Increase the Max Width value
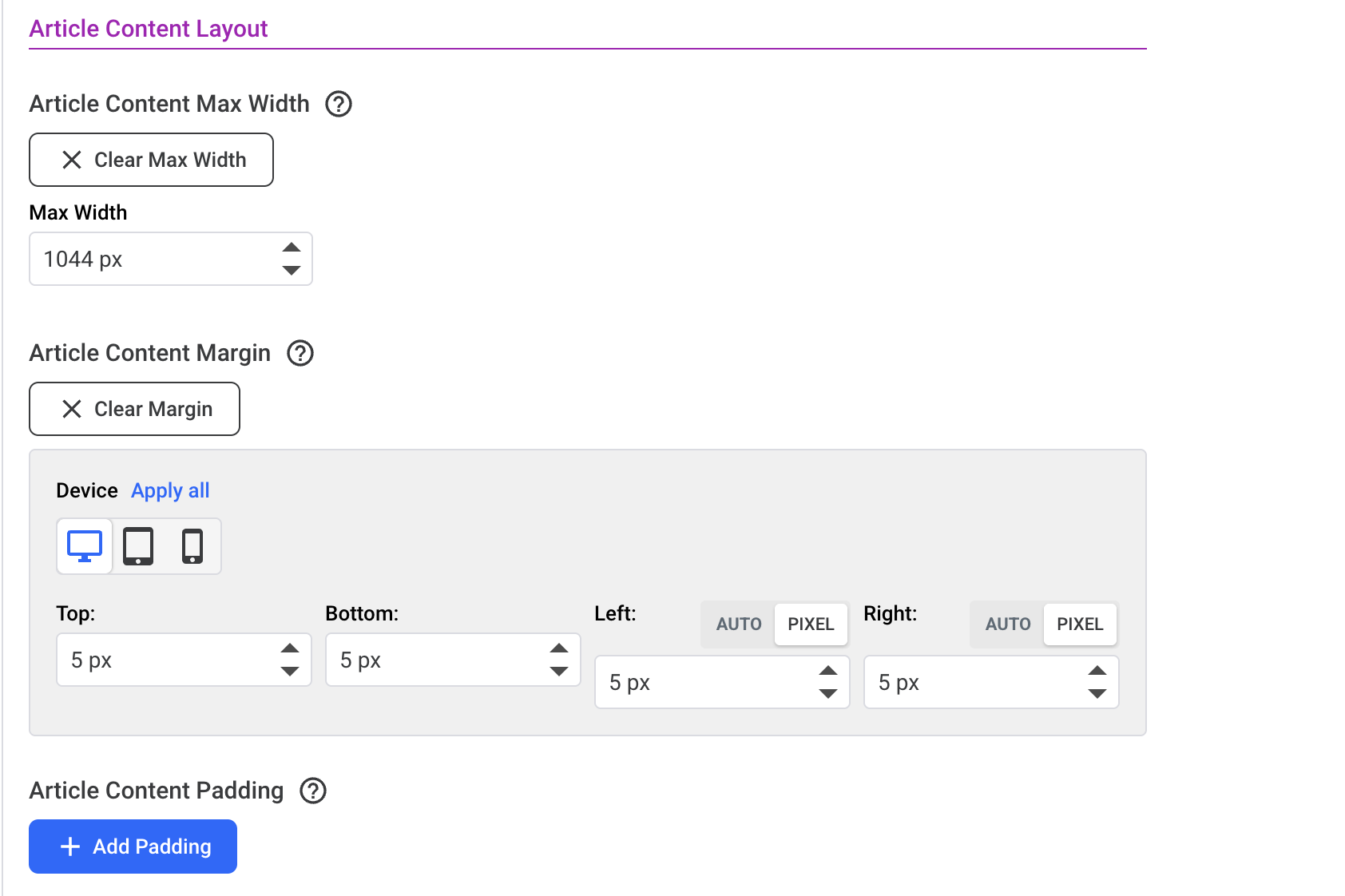This screenshot has height=896, width=1345. [x=292, y=248]
